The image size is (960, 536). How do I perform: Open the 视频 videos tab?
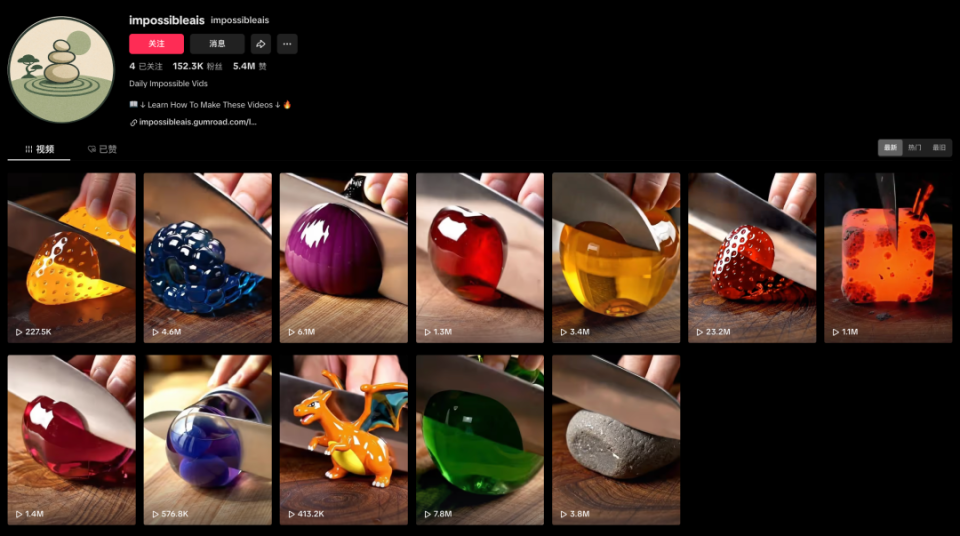39,149
